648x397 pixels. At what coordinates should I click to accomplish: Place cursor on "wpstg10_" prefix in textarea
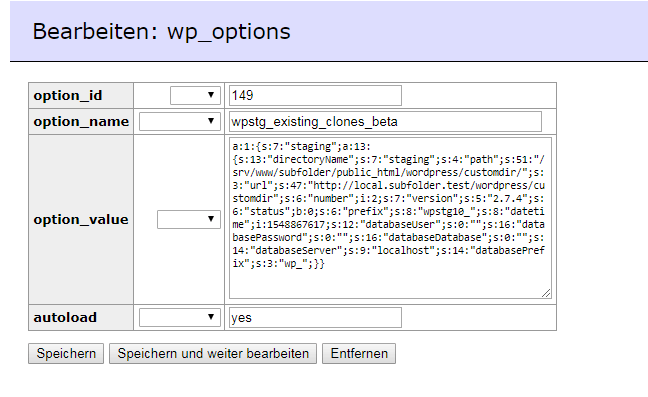(x=450, y=212)
